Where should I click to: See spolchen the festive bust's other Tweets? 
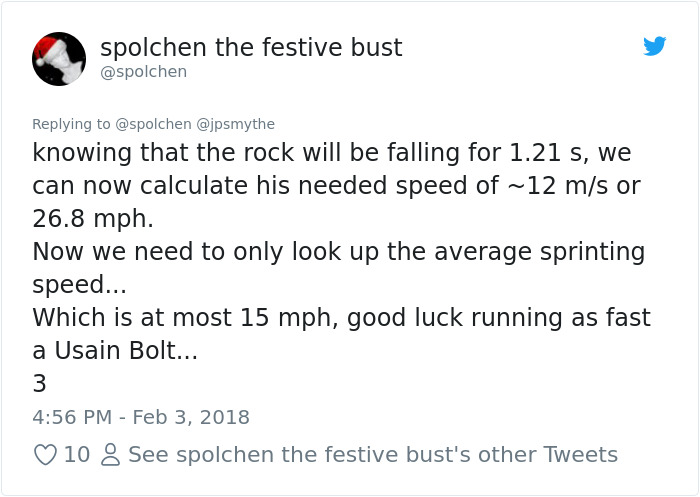372,455
